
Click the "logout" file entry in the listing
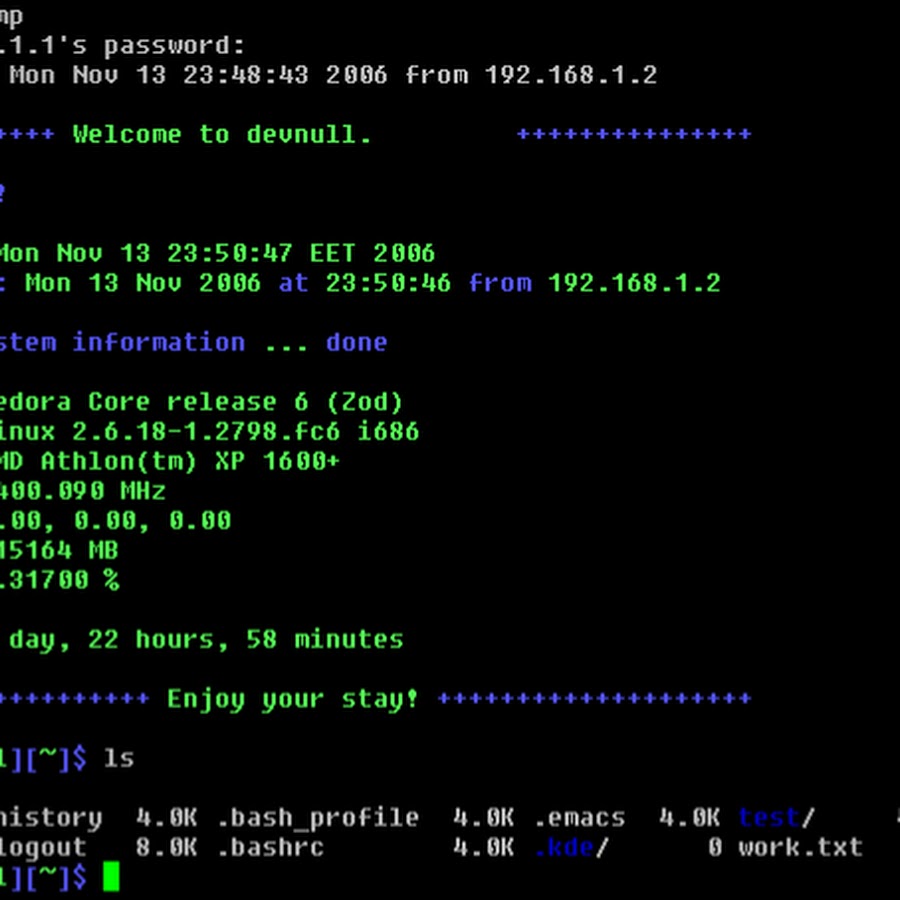click(43, 848)
